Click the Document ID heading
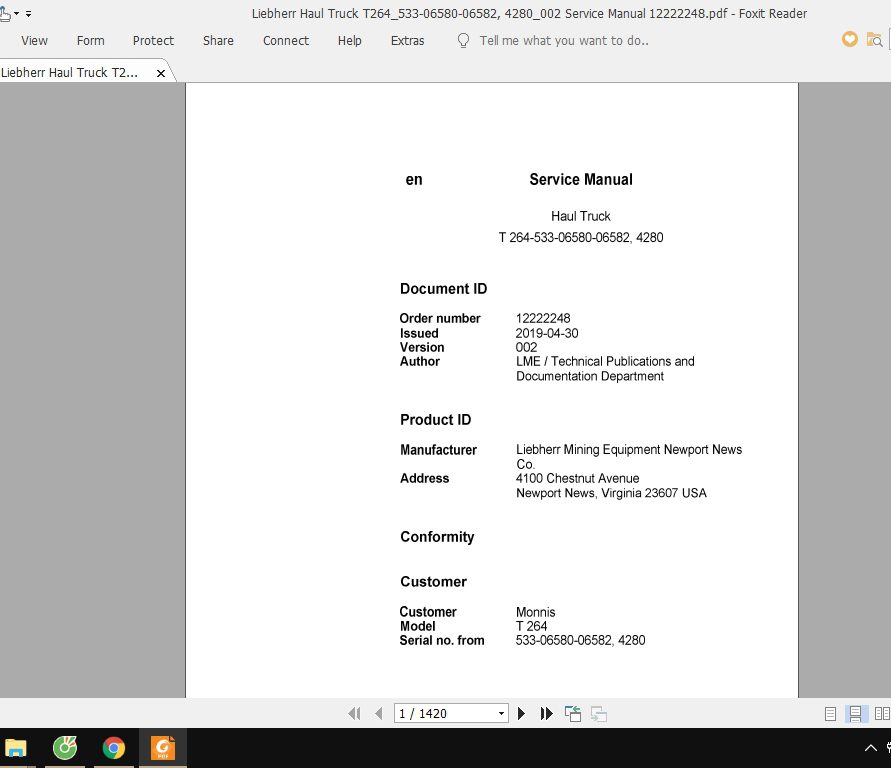Image resolution: width=891 pixels, height=768 pixels. (x=443, y=289)
